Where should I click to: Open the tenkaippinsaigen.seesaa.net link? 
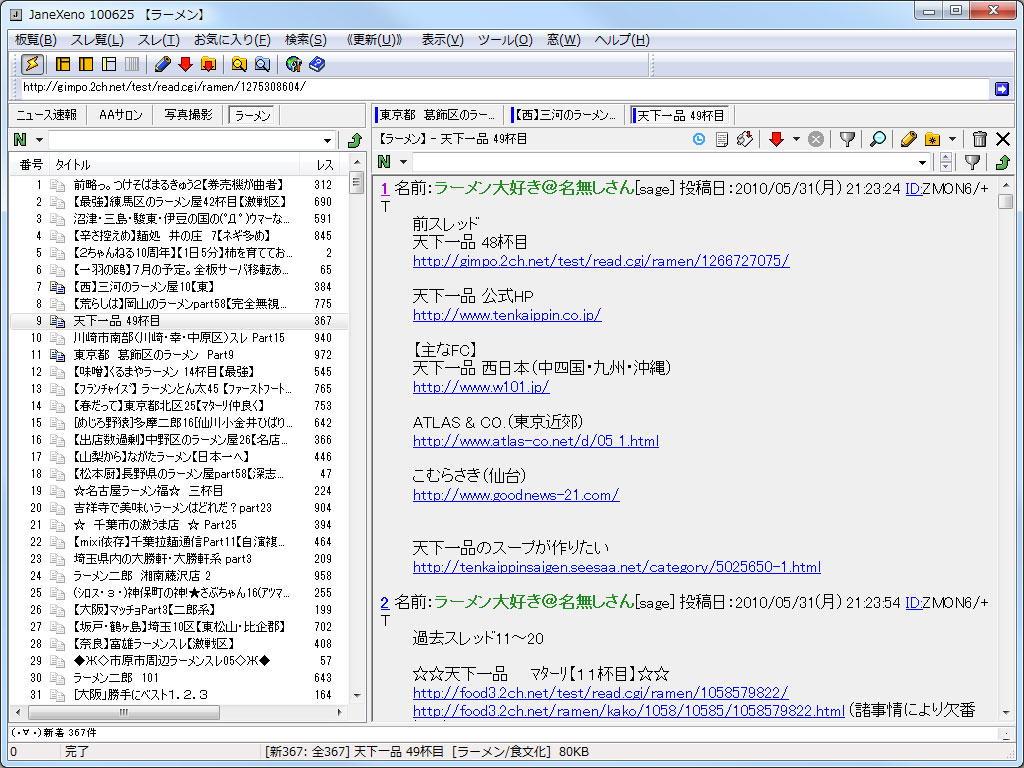pos(616,567)
